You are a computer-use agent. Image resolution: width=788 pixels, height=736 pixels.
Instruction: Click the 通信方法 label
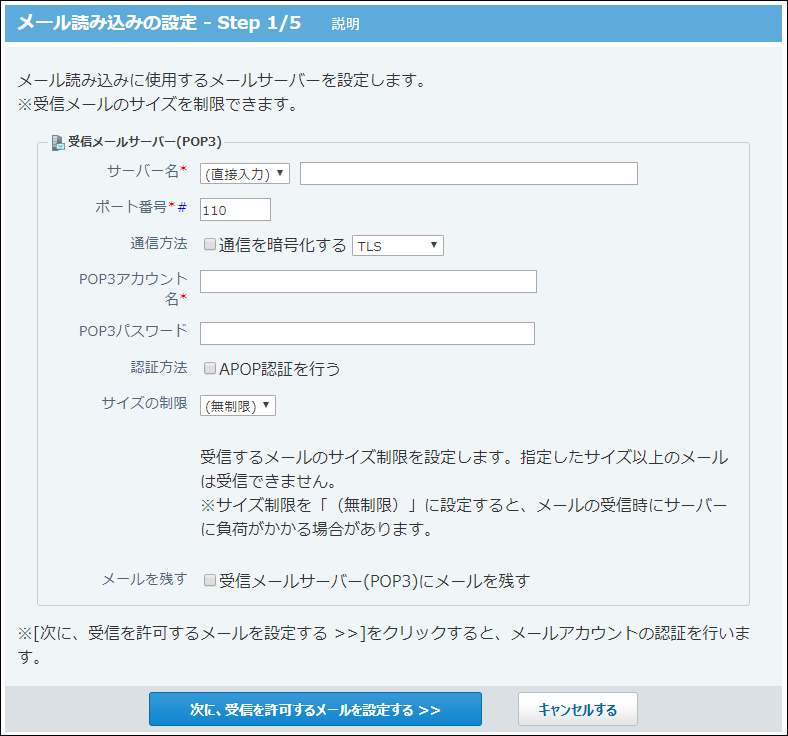tap(159, 244)
